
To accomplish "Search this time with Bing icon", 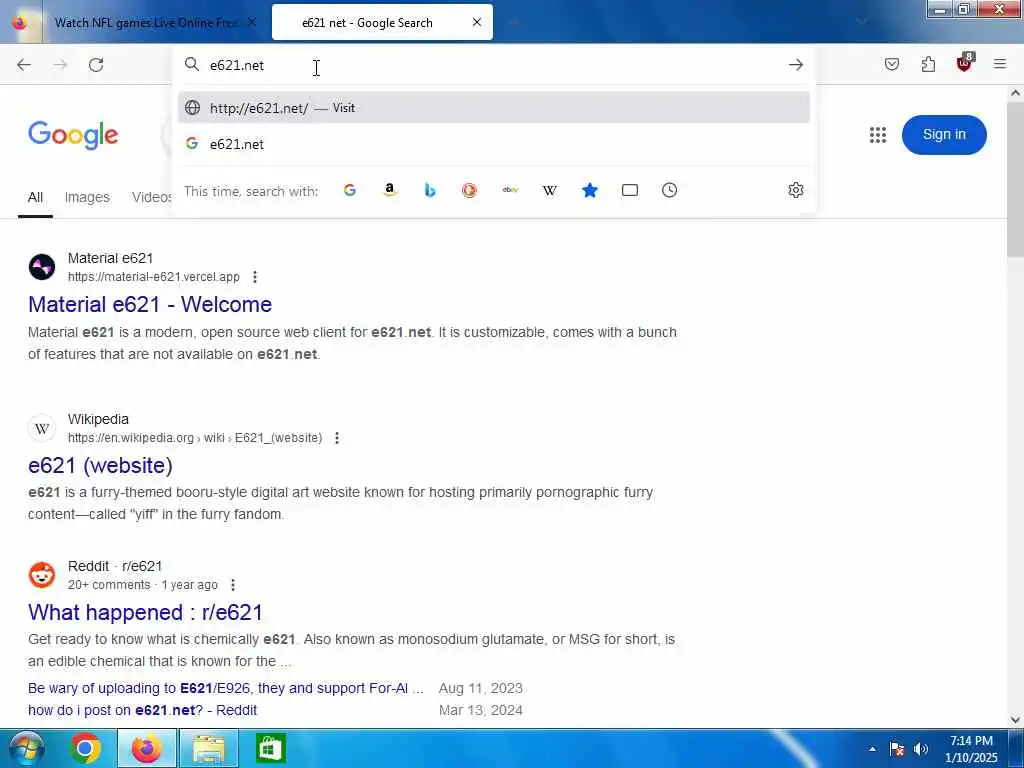I will 430,190.
